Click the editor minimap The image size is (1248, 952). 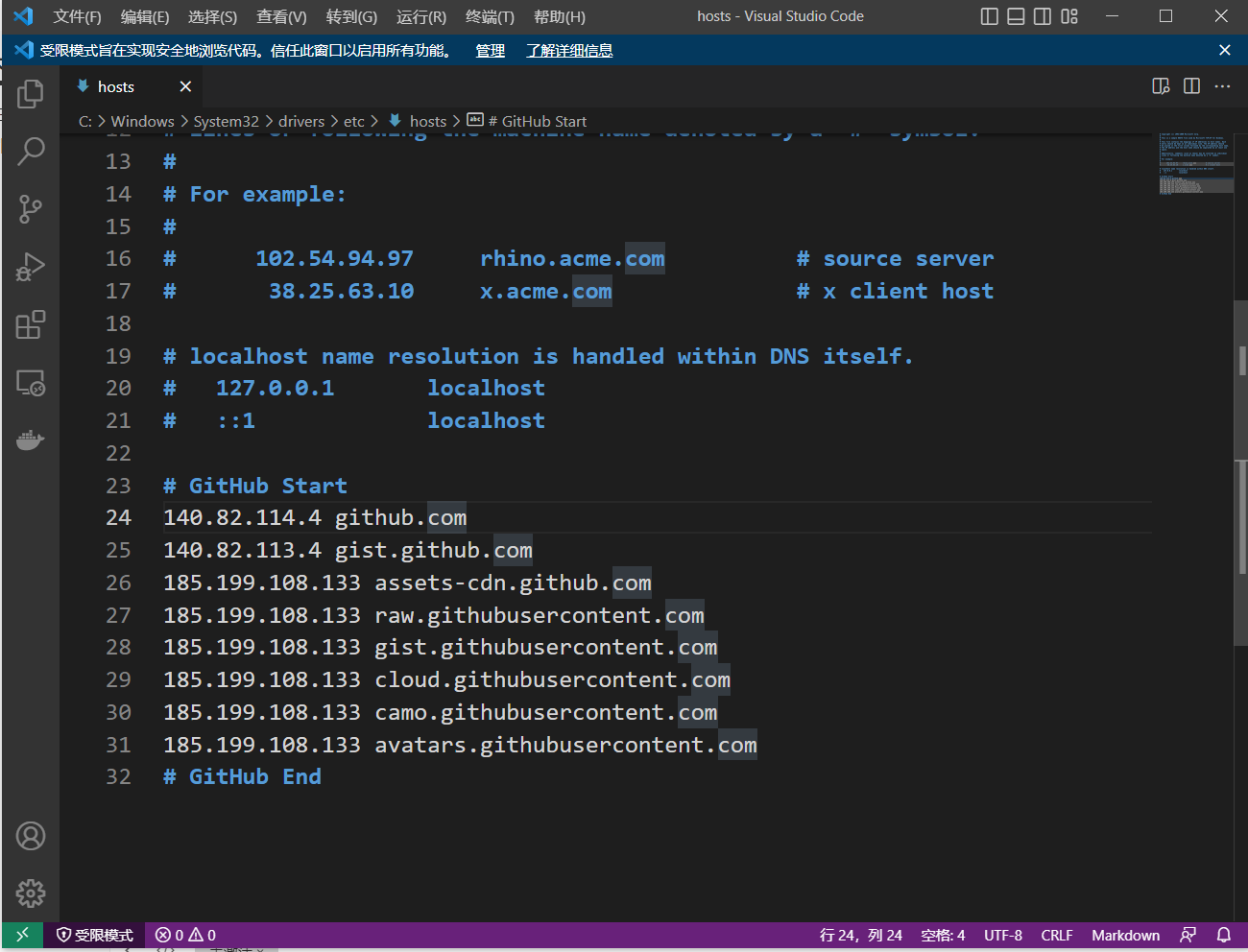coord(1195,163)
